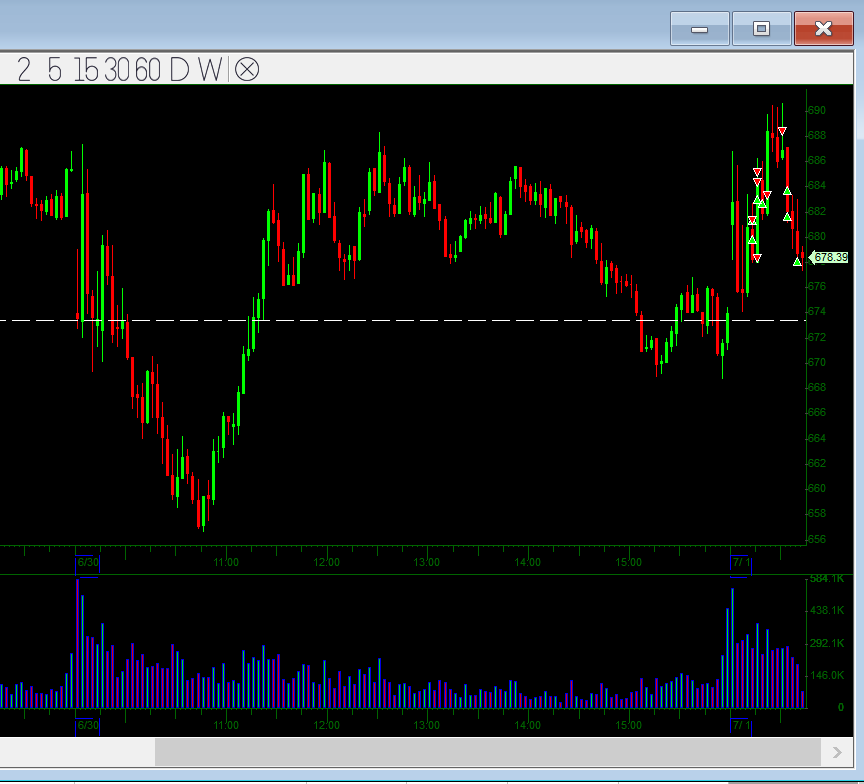The image size is (864, 784).
Task: Select 7/1 date marker on price time axis
Action: (741, 563)
